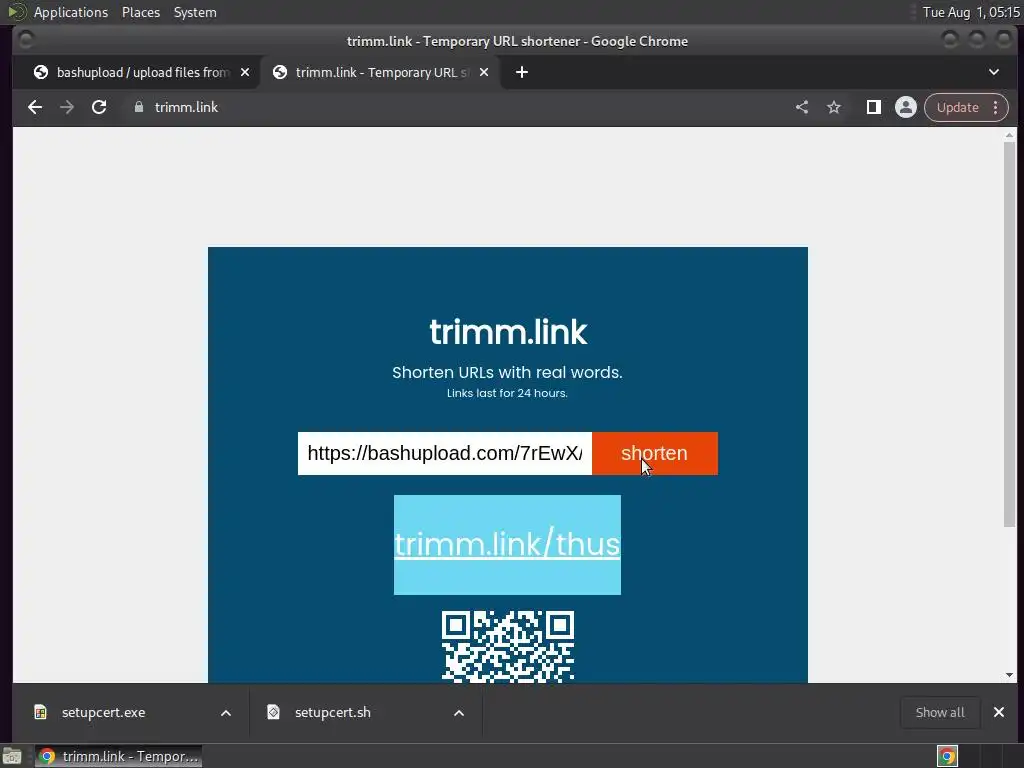Close the bashupload tab

pyautogui.click(x=245, y=72)
